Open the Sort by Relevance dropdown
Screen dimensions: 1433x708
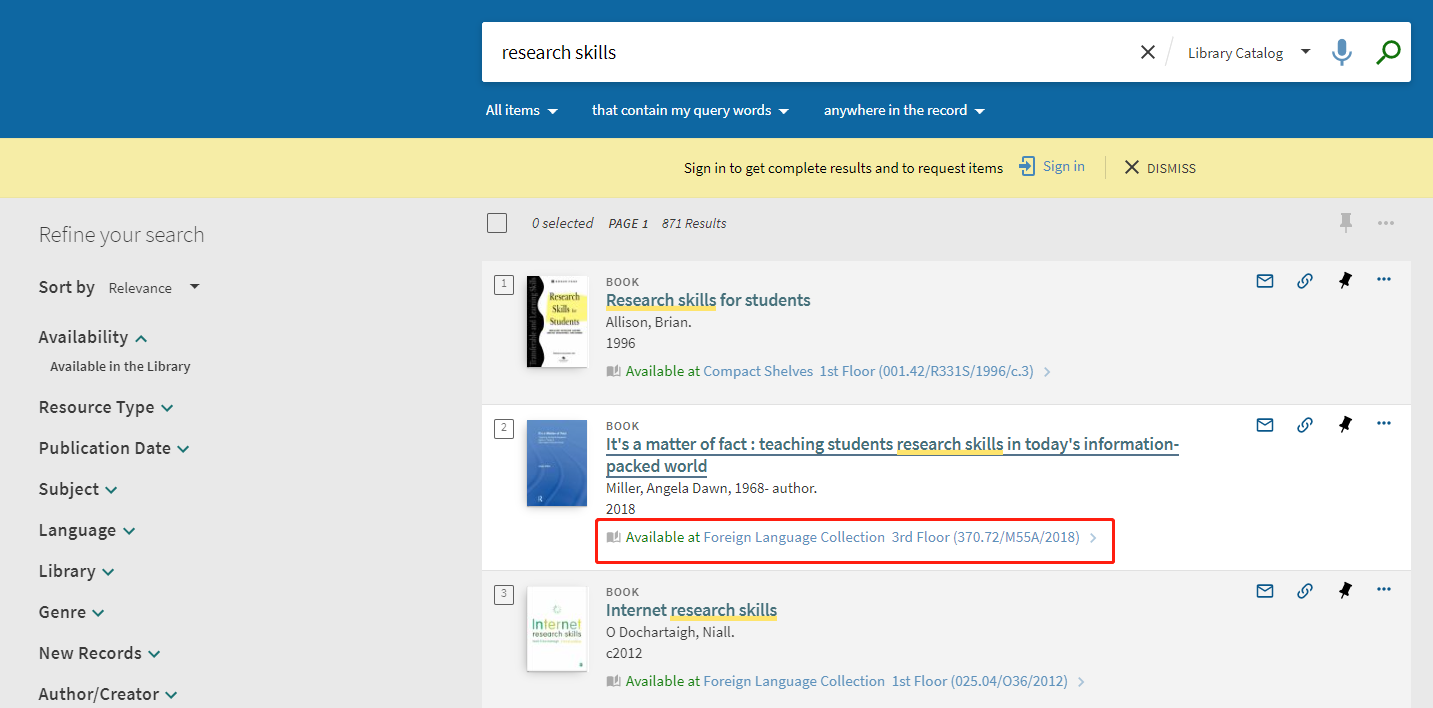(154, 288)
